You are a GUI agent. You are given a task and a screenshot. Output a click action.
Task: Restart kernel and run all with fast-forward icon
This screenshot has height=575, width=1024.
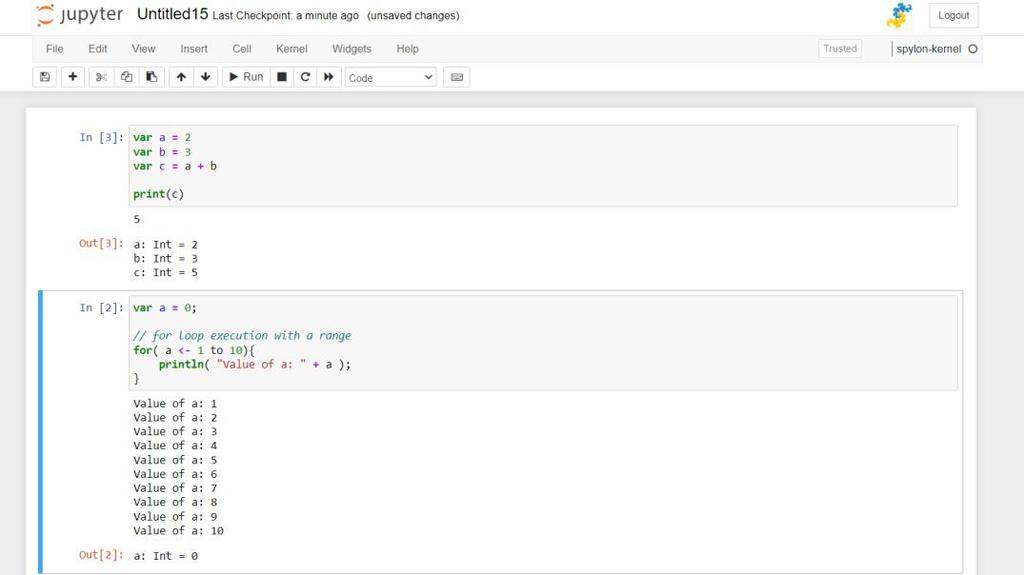coord(328,77)
